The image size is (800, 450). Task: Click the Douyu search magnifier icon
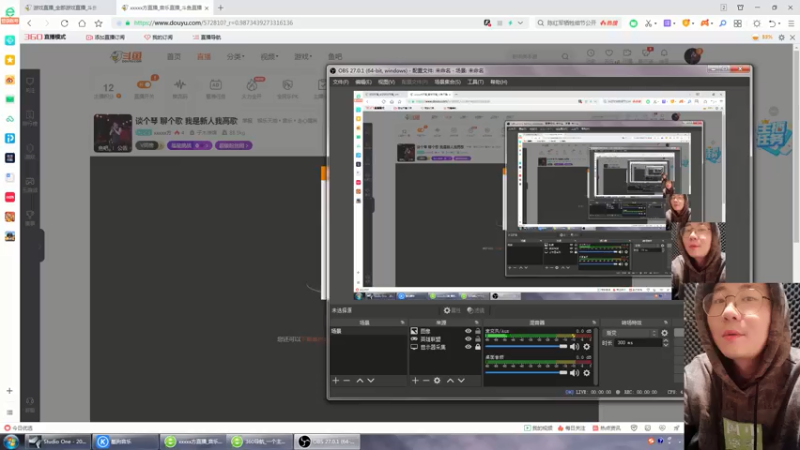pos(565,57)
